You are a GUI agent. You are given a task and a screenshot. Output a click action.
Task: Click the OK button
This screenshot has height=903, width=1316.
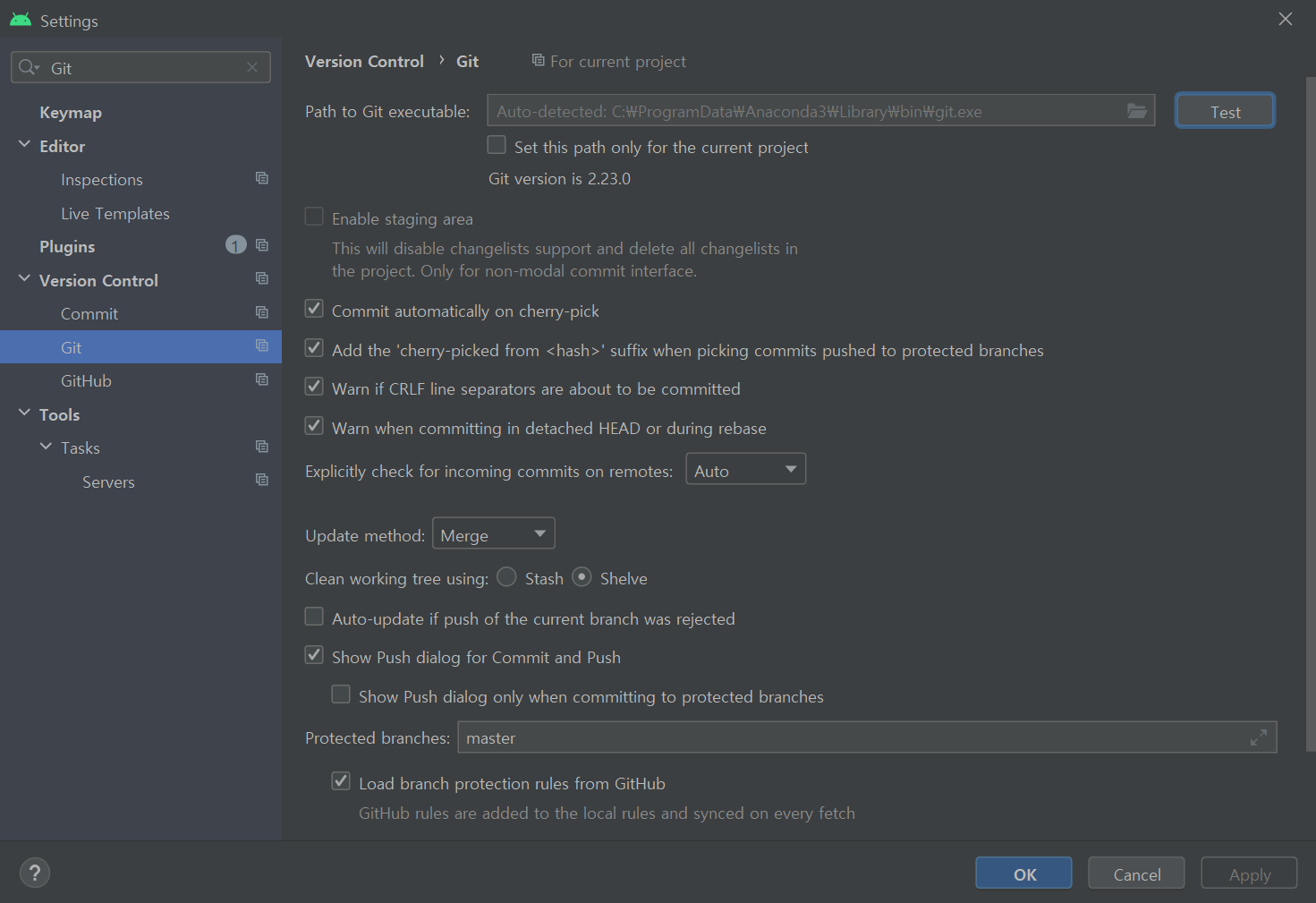coord(1023,873)
